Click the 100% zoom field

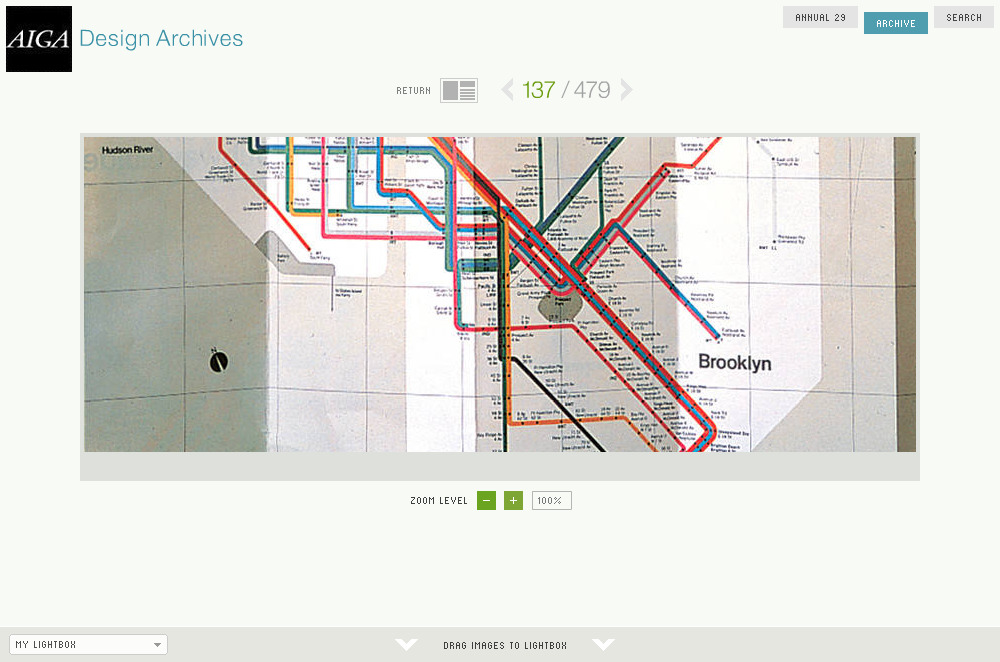coord(552,501)
